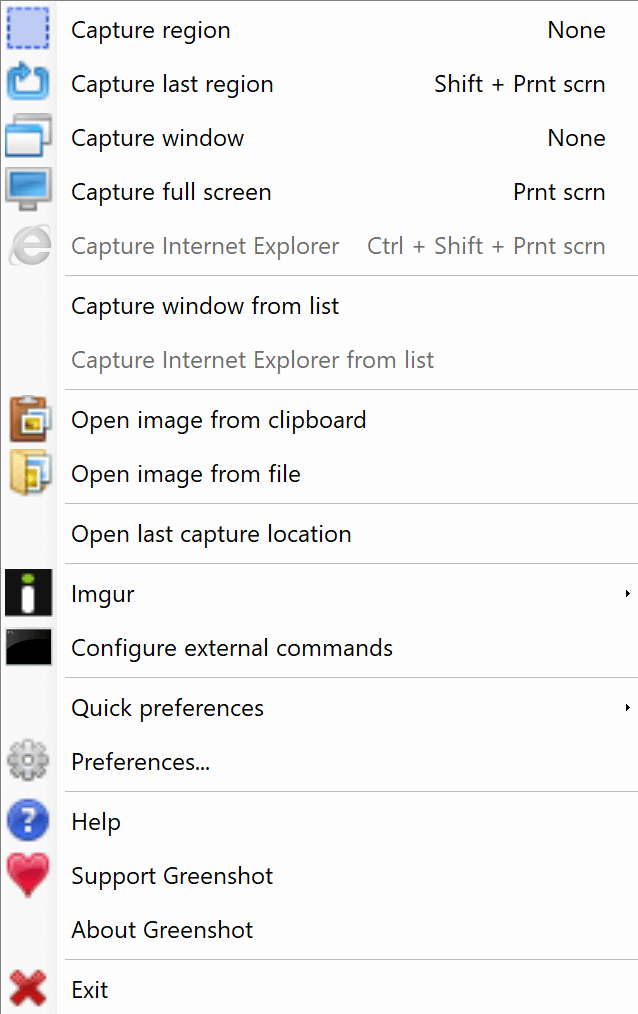The height and width of the screenshot is (1014, 638).
Task: Click the folder icon for opening image files
Action: [28, 474]
